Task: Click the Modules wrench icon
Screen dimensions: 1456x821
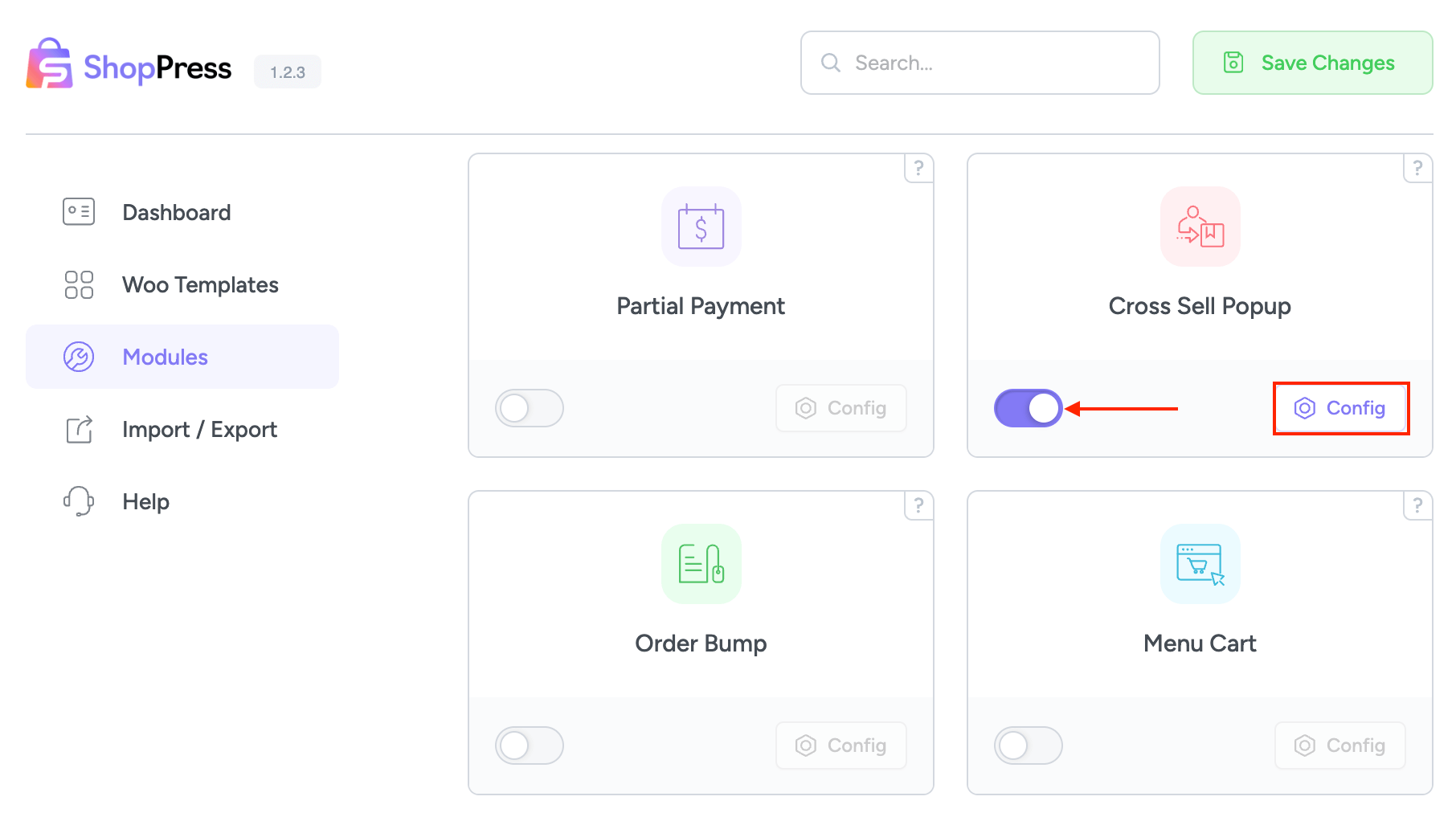Action: pos(78,357)
